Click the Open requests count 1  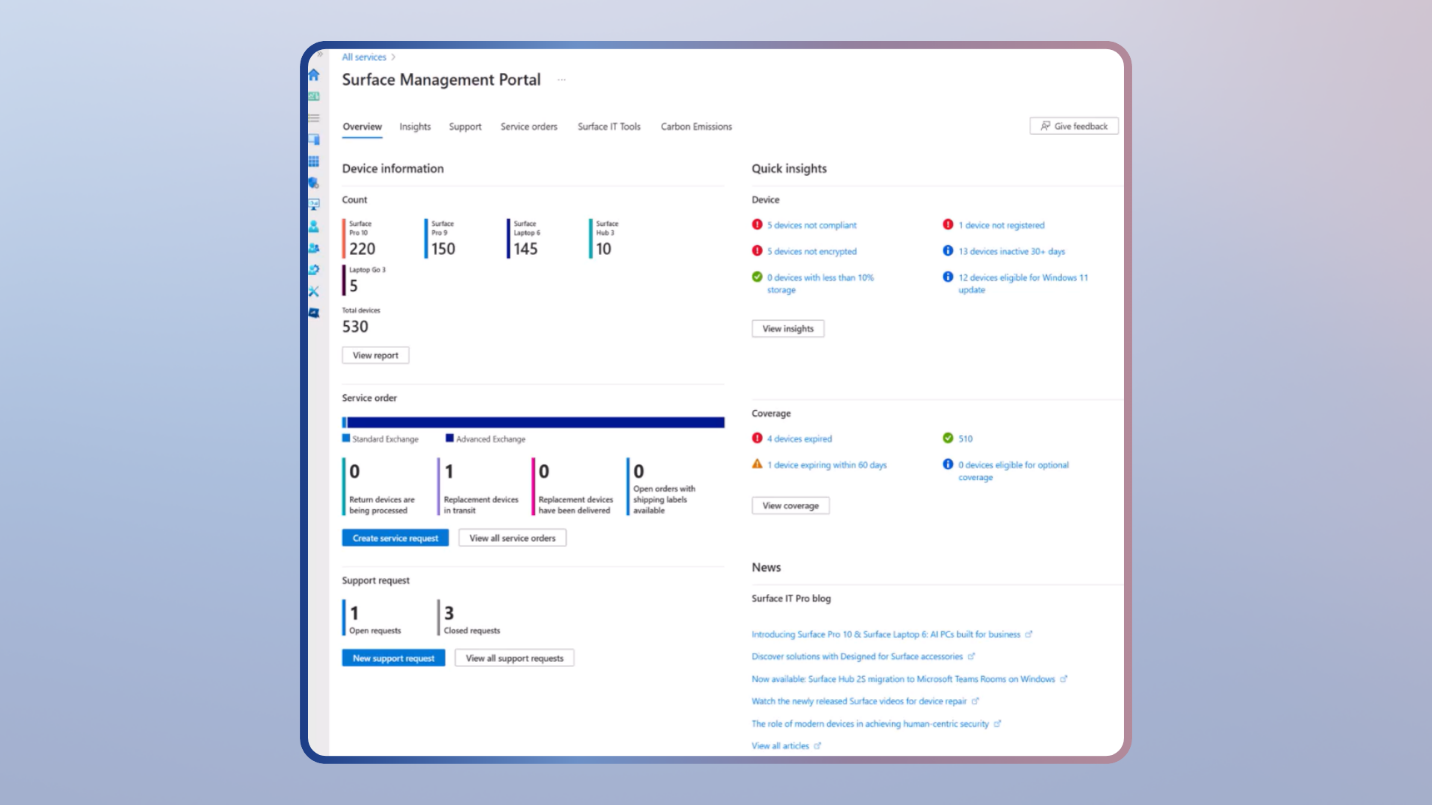[x=354, y=613]
